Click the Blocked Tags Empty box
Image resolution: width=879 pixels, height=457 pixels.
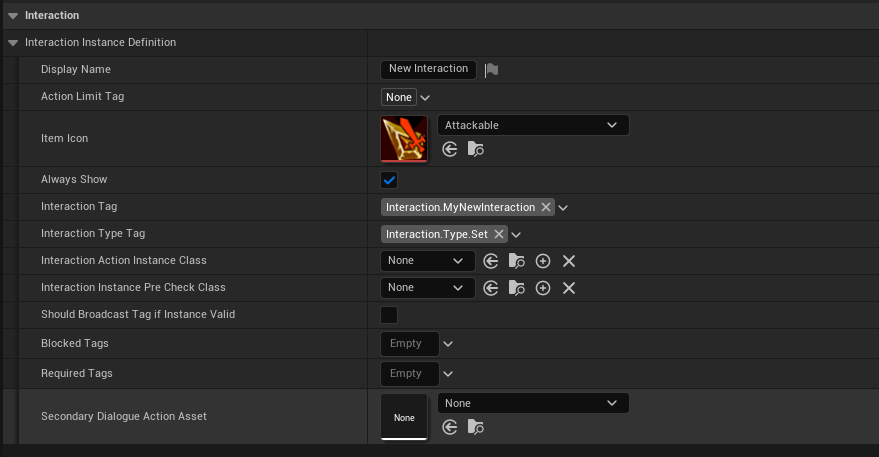pyautogui.click(x=410, y=344)
